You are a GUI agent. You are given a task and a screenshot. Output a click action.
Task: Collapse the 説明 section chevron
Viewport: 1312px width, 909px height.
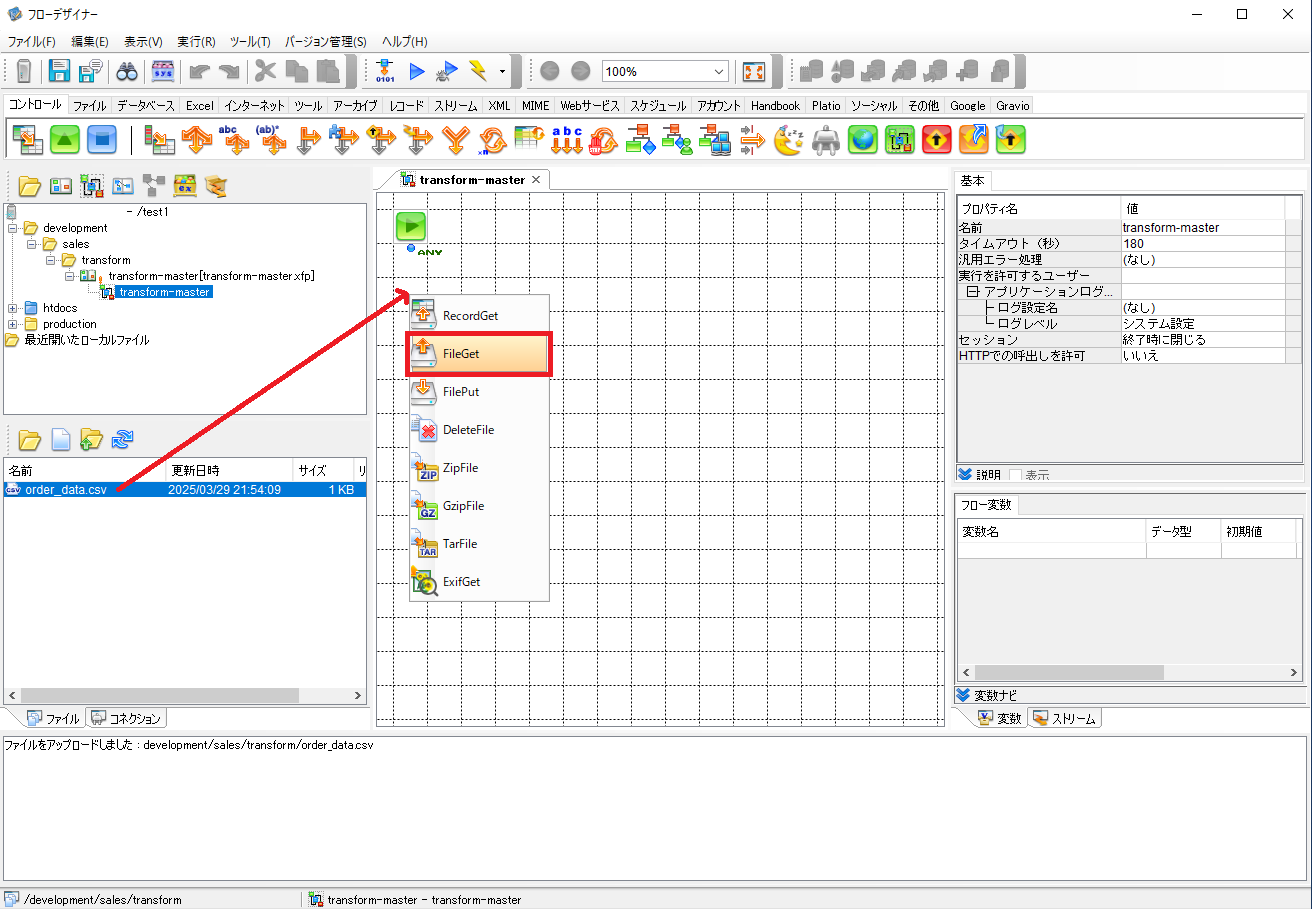pos(965,475)
